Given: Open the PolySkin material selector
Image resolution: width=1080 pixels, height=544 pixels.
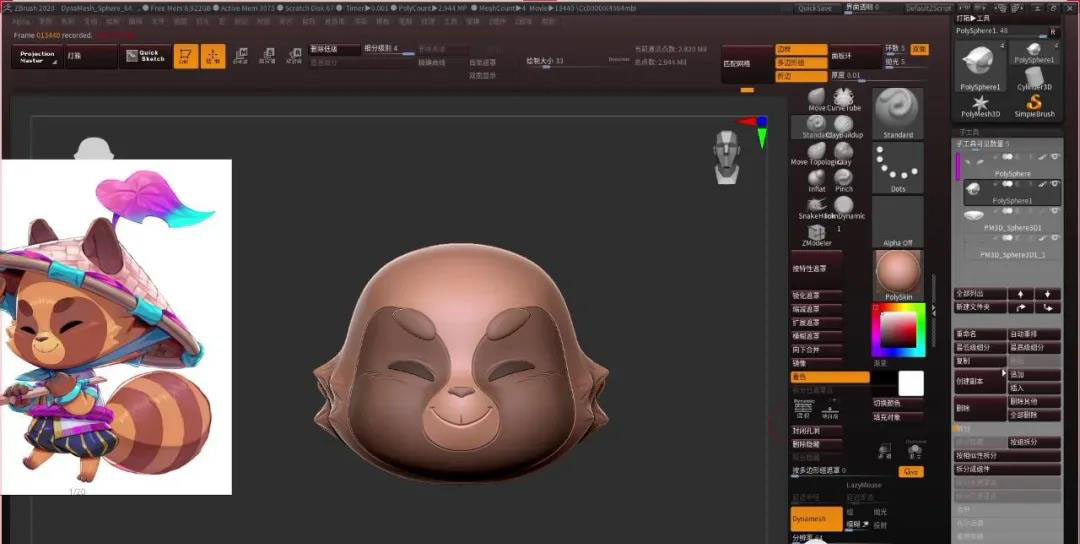Looking at the screenshot, I should (x=898, y=275).
